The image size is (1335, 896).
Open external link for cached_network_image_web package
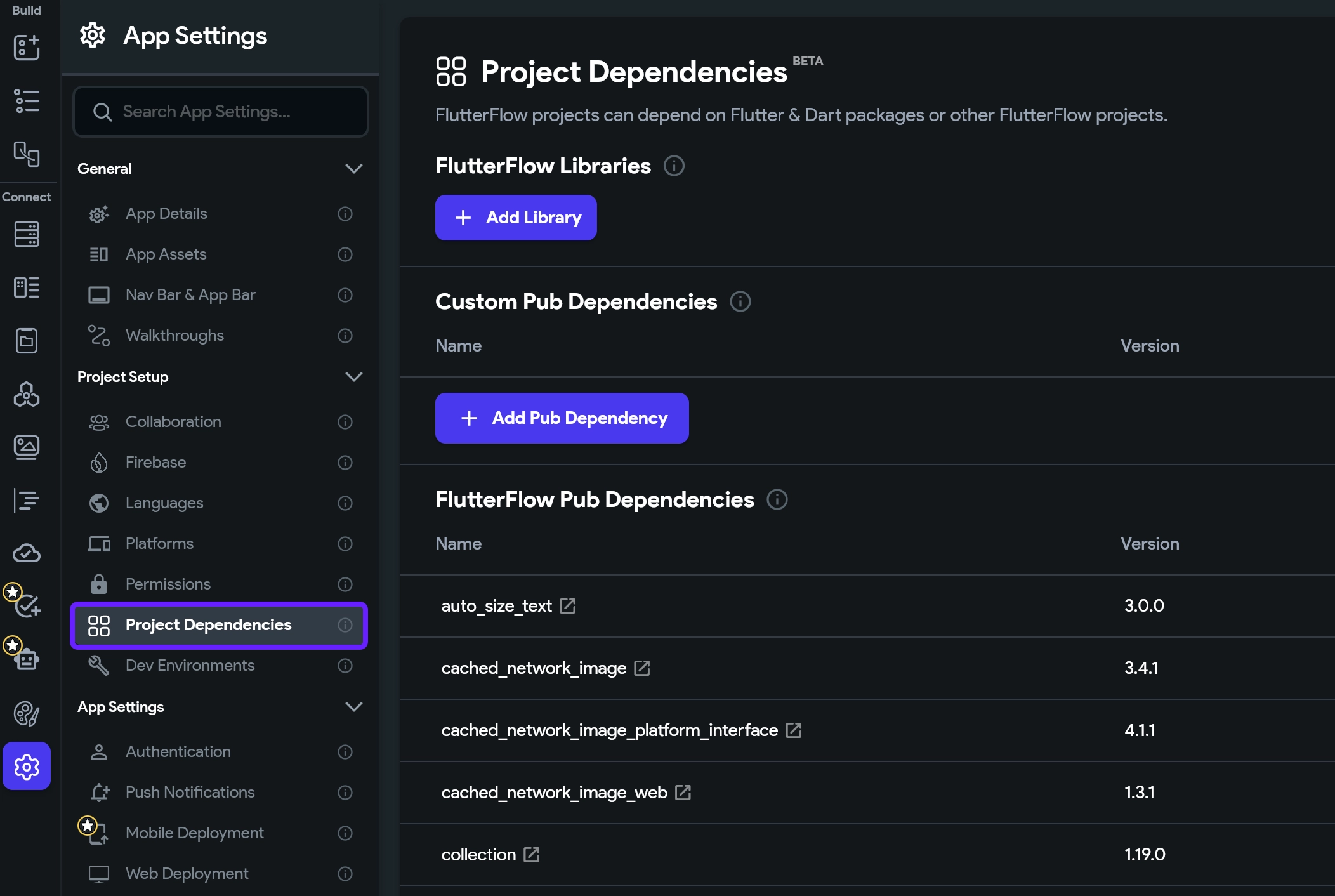(x=683, y=793)
